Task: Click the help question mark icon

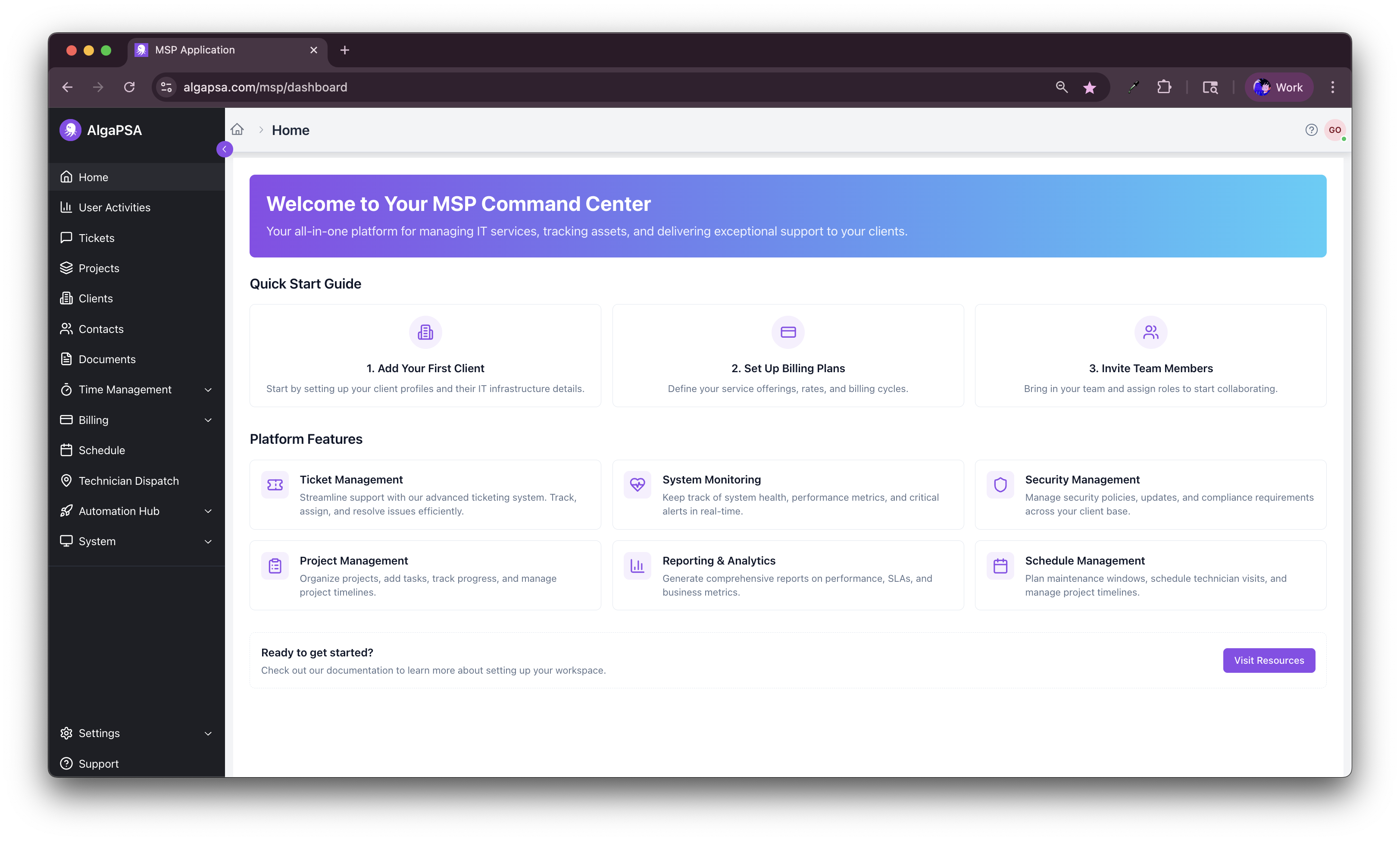Action: click(1311, 130)
